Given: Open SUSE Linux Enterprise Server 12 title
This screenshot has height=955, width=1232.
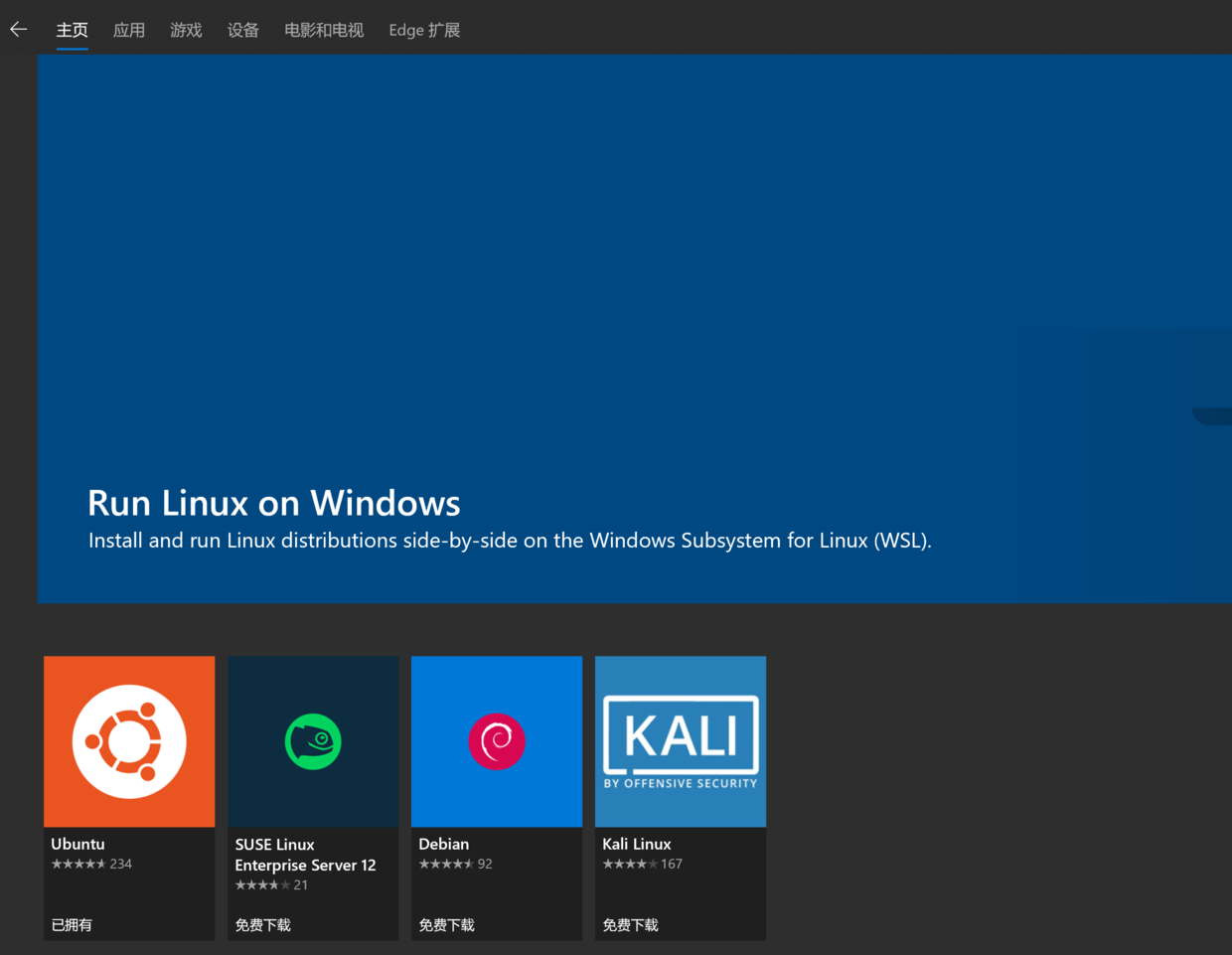Looking at the screenshot, I should (305, 855).
